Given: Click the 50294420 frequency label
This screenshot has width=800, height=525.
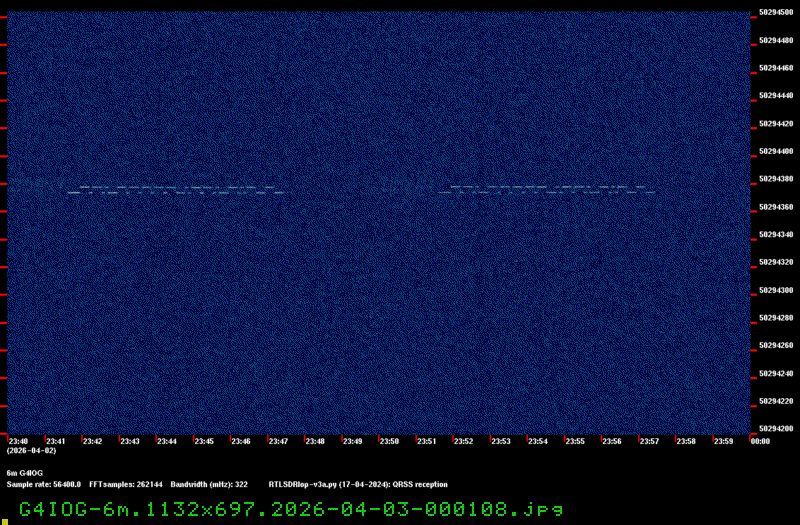Looking at the screenshot, I should point(776,123).
